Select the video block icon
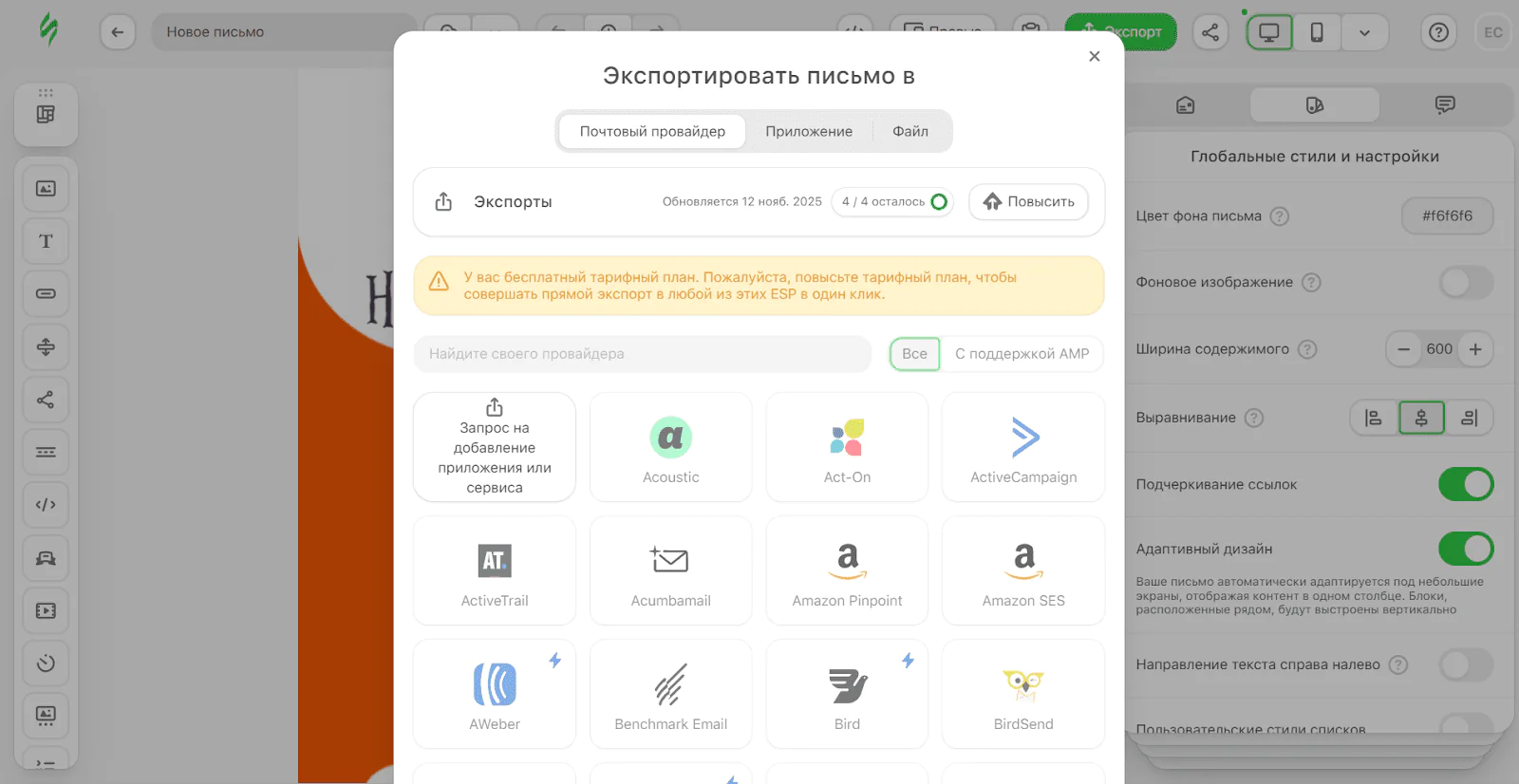Image resolution: width=1519 pixels, height=784 pixels. pyautogui.click(x=46, y=610)
